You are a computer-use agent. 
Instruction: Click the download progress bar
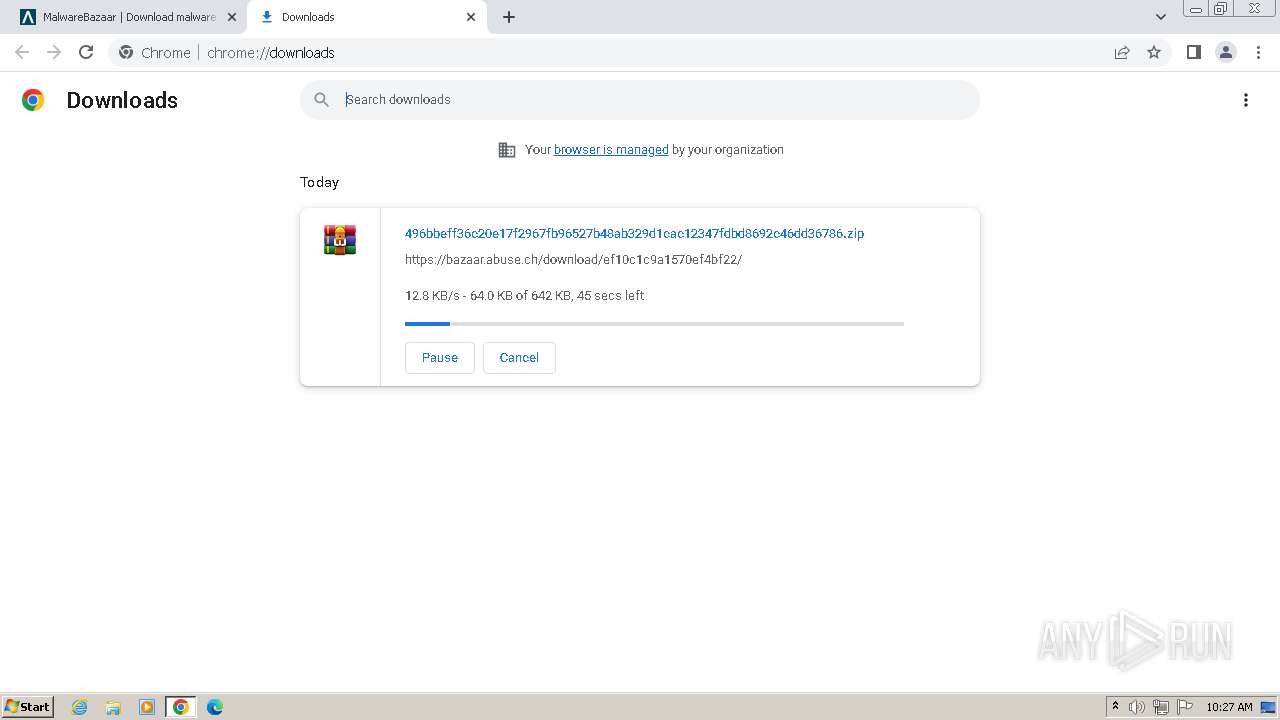[654, 324]
